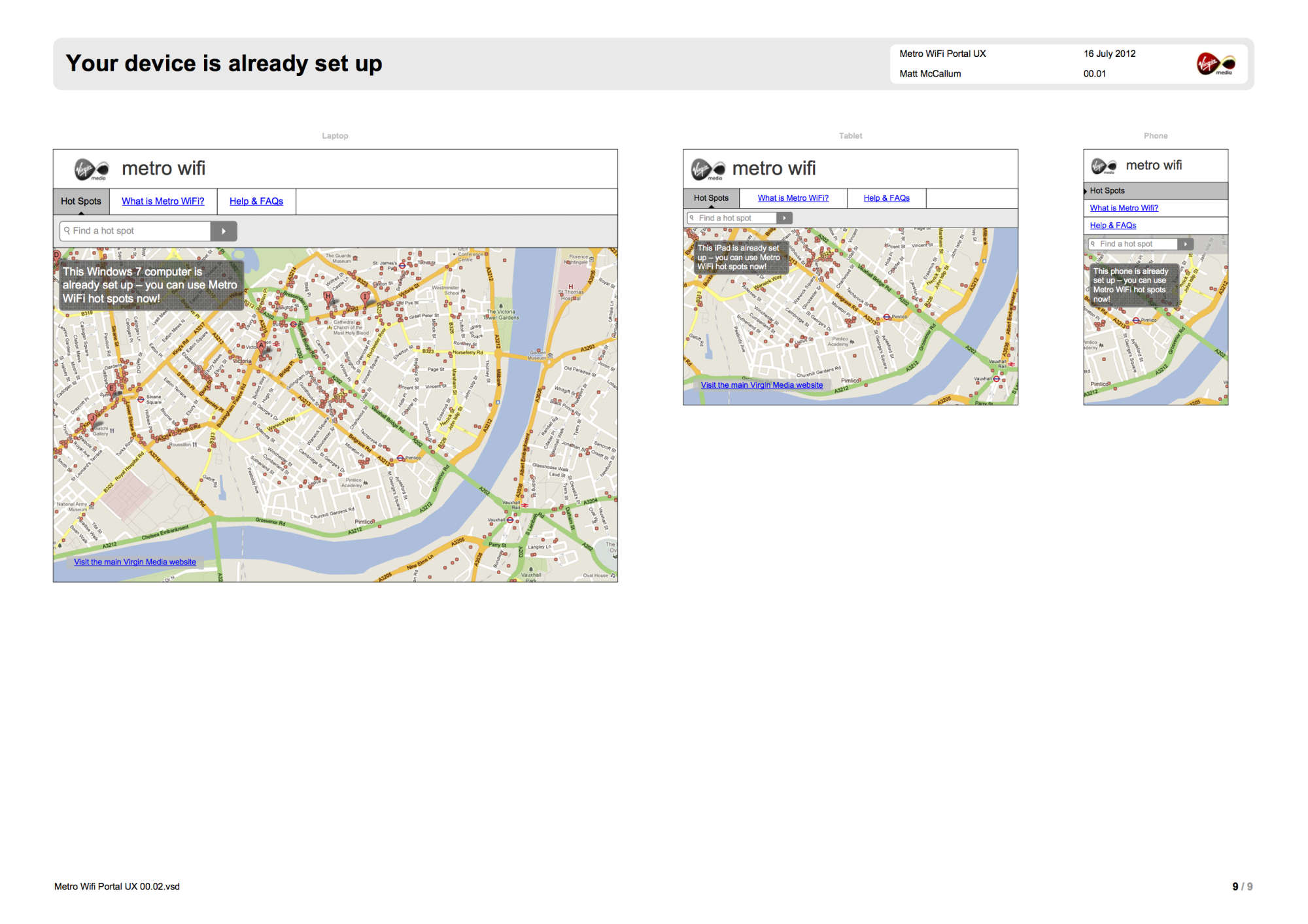1308x924 pixels.
Task: Select the Hot Spots tab in the Tablet mockup
Action: pos(711,198)
